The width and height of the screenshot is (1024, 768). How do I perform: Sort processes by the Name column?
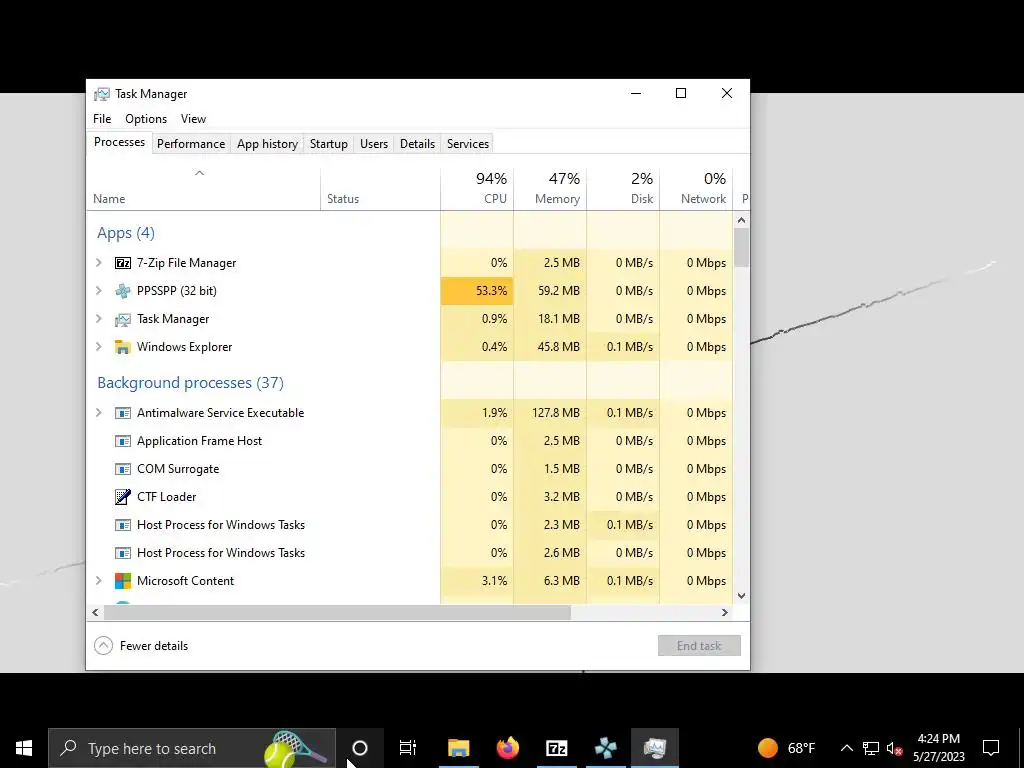pos(202,189)
